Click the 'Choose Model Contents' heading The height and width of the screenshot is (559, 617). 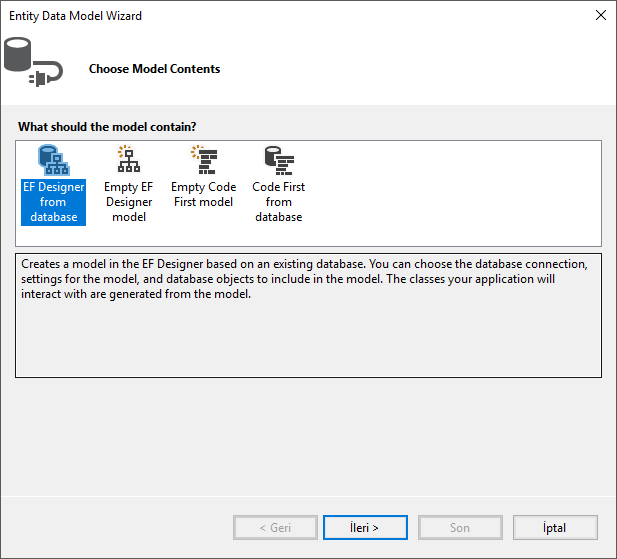155,69
